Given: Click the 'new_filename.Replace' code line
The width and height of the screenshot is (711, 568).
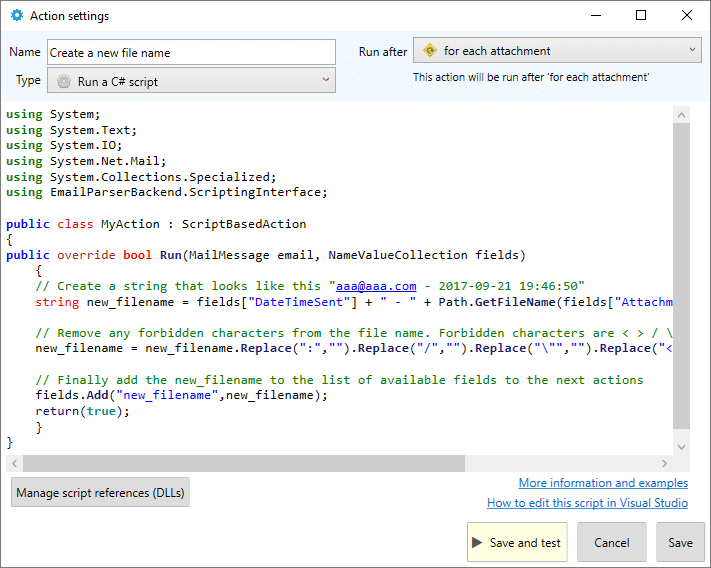Looking at the screenshot, I should [x=354, y=349].
